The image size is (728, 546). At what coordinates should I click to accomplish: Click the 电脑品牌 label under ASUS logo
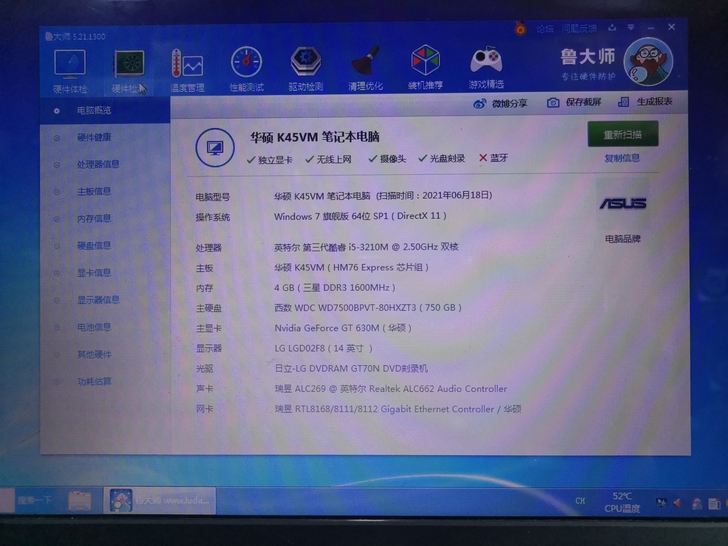[623, 239]
